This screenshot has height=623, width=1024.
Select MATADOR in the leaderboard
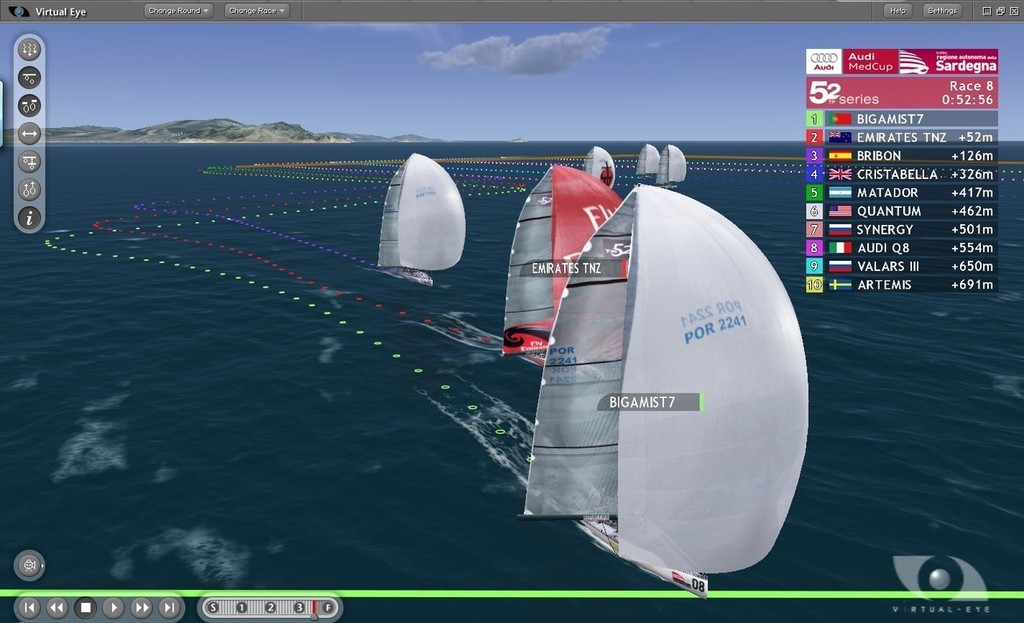pos(901,193)
